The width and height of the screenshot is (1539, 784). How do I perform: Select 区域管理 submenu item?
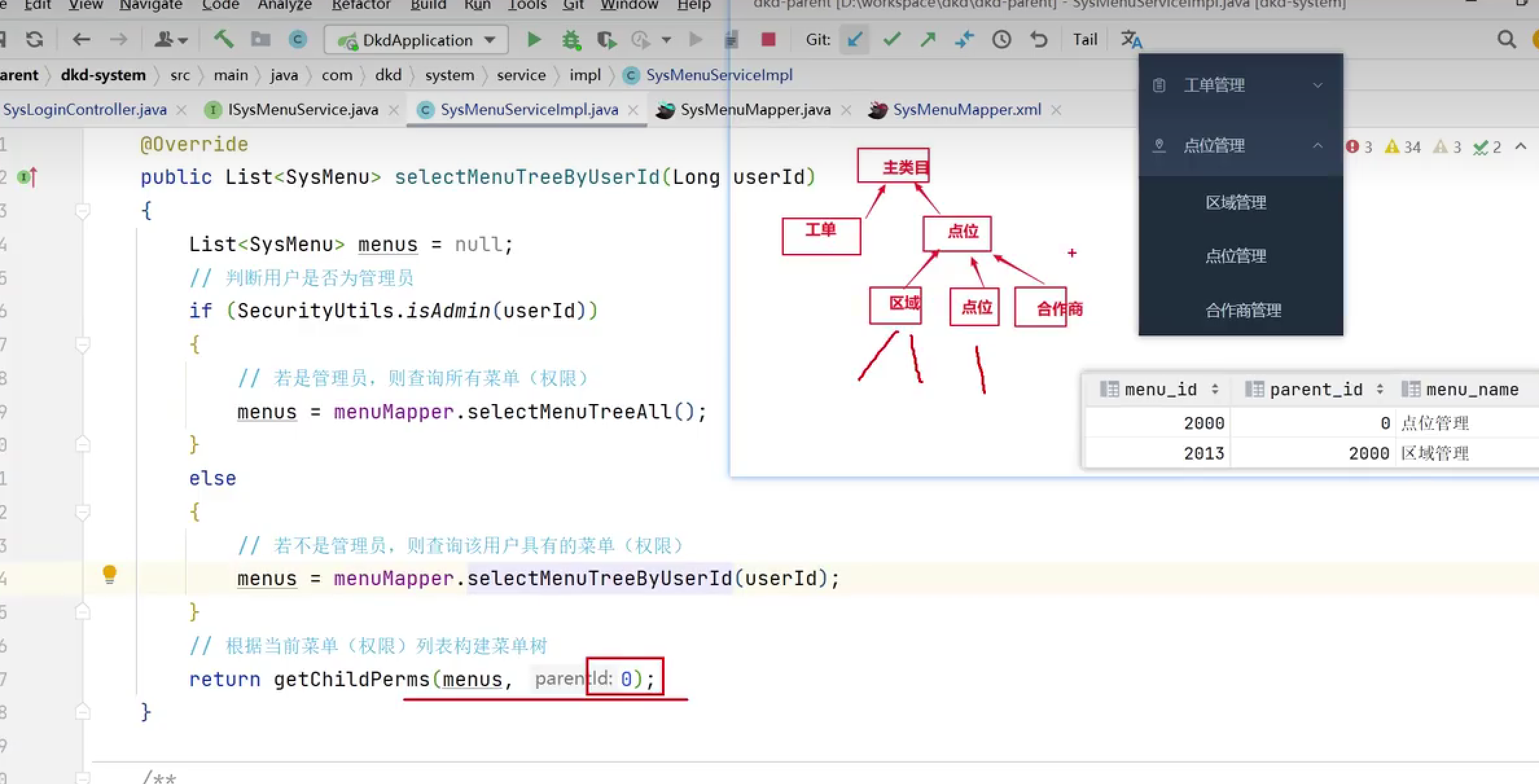pos(1235,203)
